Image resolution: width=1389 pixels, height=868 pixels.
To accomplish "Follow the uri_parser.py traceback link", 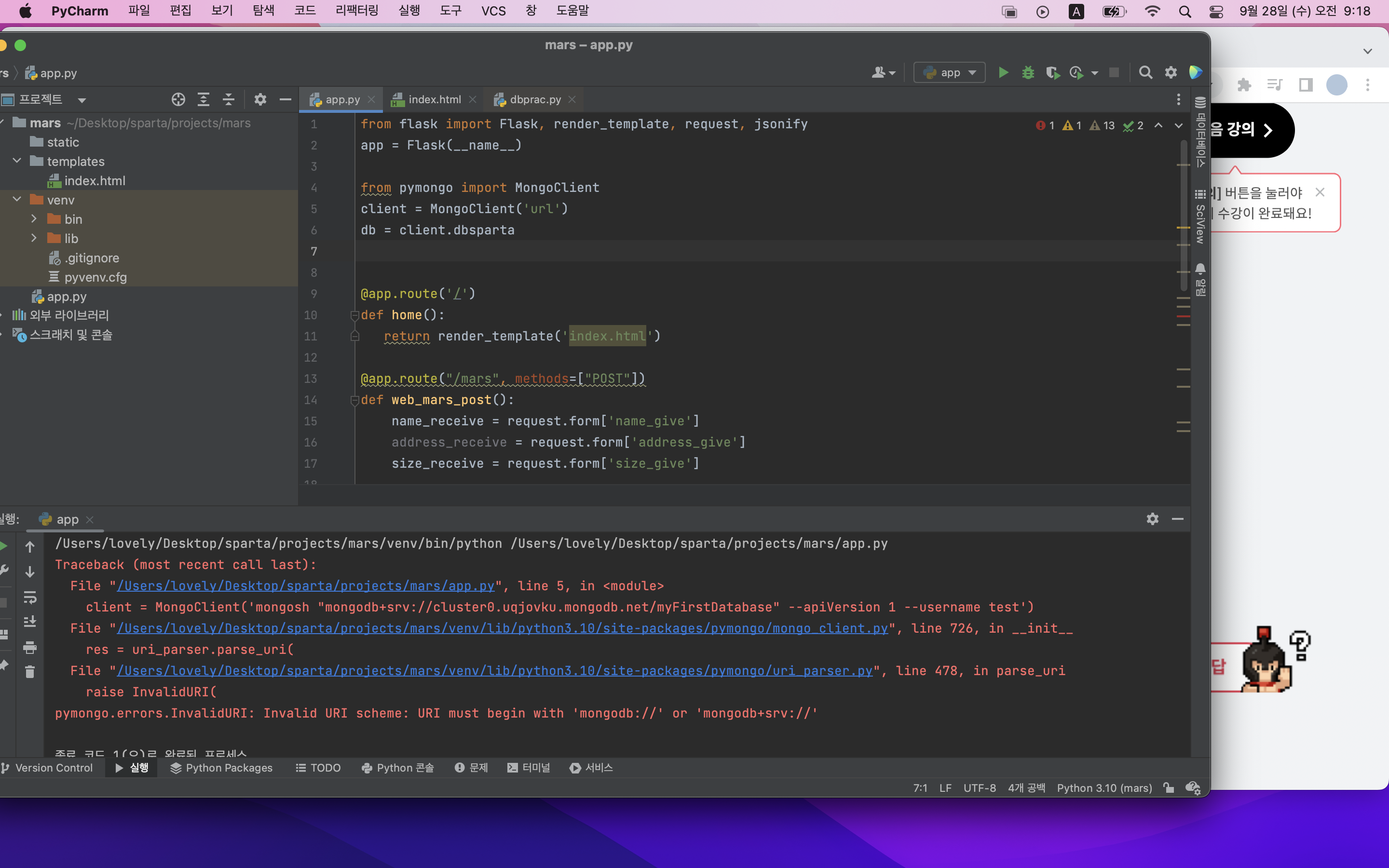I will coord(495,670).
